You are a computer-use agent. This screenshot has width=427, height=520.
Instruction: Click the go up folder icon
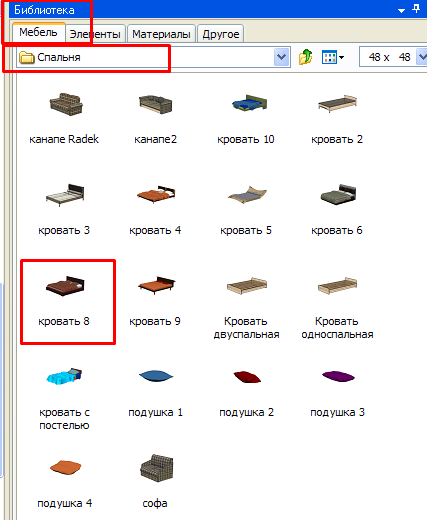pyautogui.click(x=305, y=57)
